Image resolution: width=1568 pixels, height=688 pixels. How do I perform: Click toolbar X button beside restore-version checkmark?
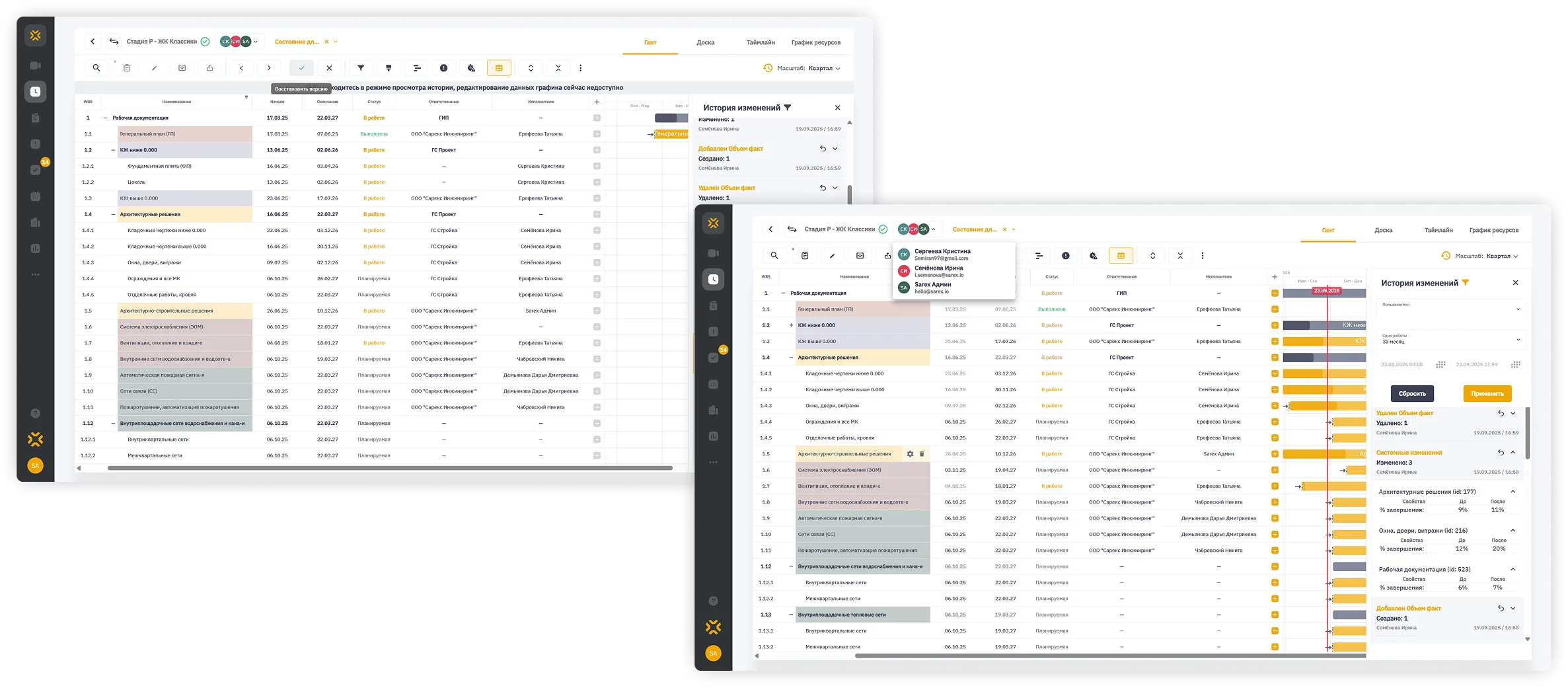(329, 68)
